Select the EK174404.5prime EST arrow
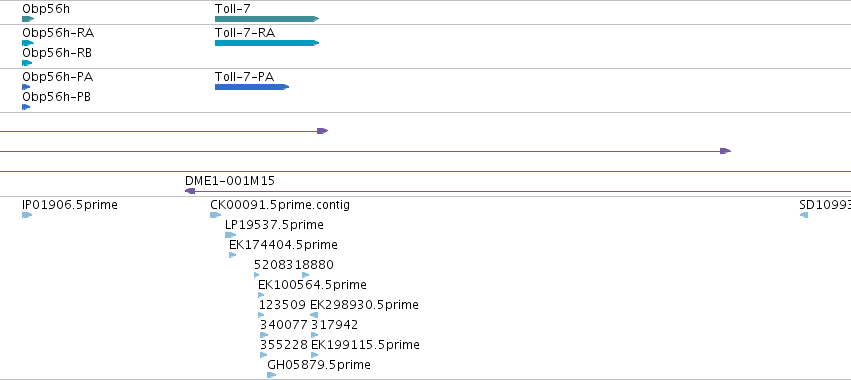Image resolution: width=851 pixels, height=380 pixels. click(233, 255)
